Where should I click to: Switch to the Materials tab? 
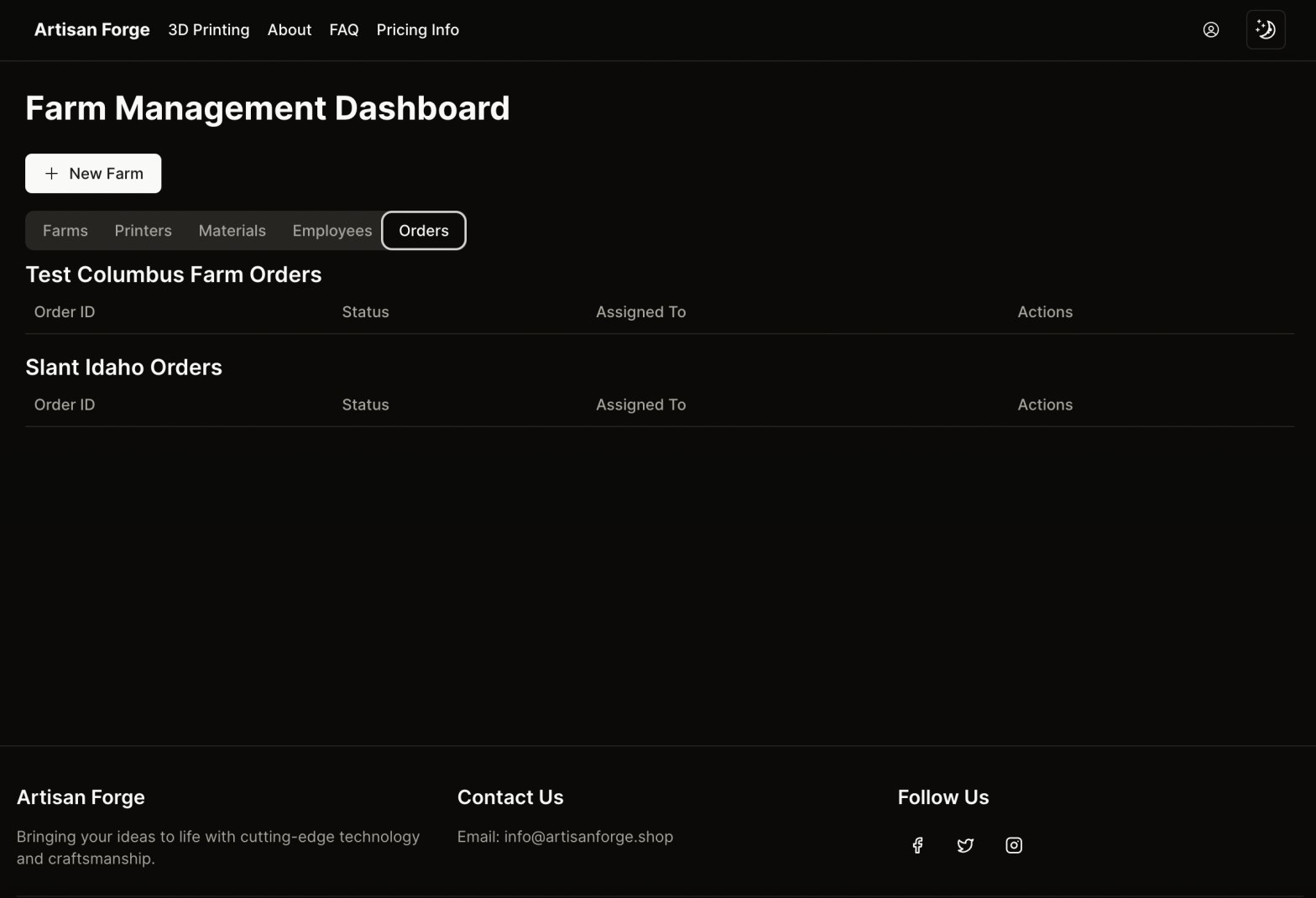(232, 231)
